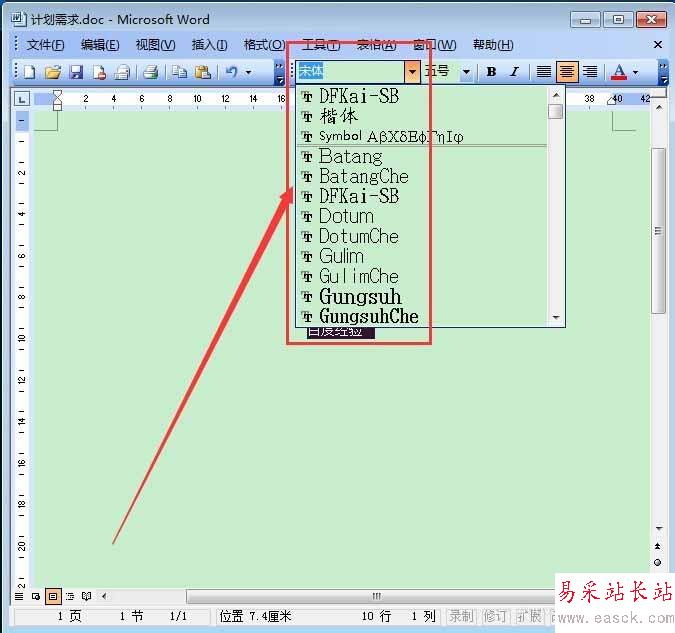The height and width of the screenshot is (633, 675).
Task: Click the Paste clipboard icon
Action: pos(202,72)
